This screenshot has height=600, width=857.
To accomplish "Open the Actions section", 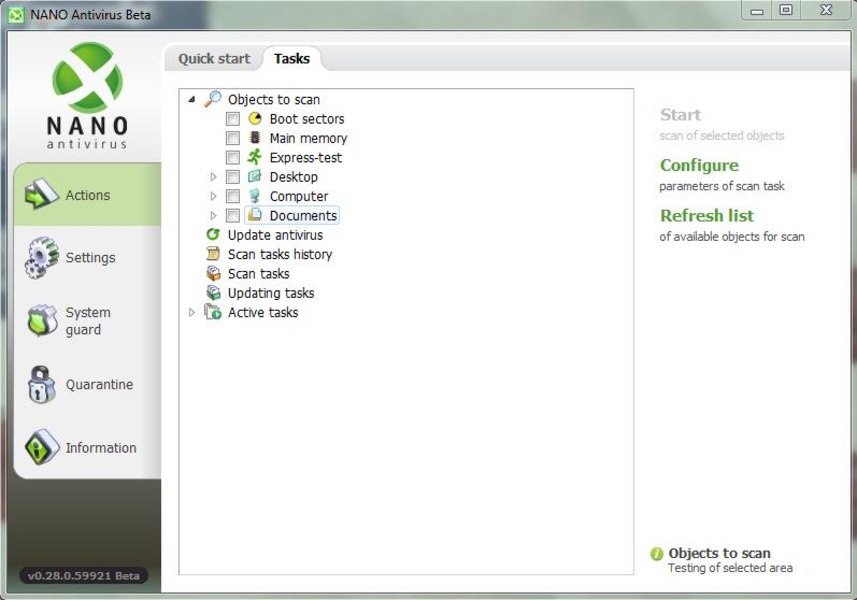I will [87, 195].
